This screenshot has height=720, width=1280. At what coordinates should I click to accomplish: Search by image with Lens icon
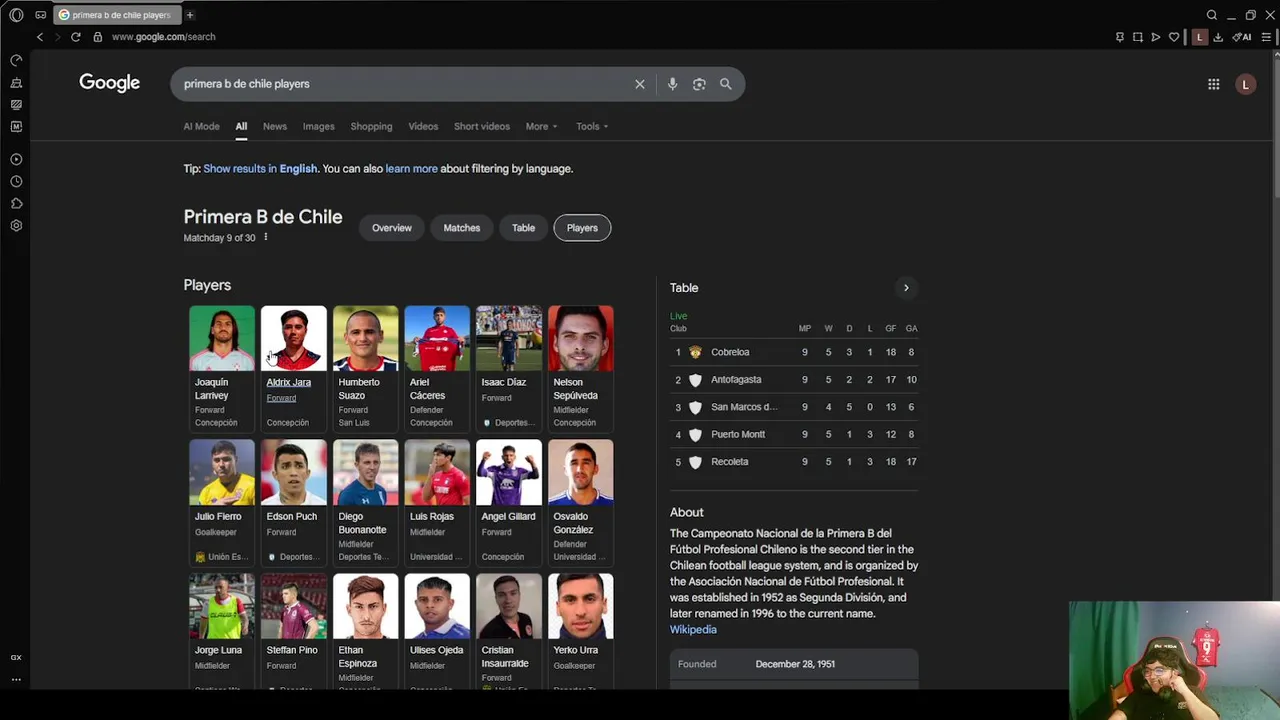pos(699,84)
